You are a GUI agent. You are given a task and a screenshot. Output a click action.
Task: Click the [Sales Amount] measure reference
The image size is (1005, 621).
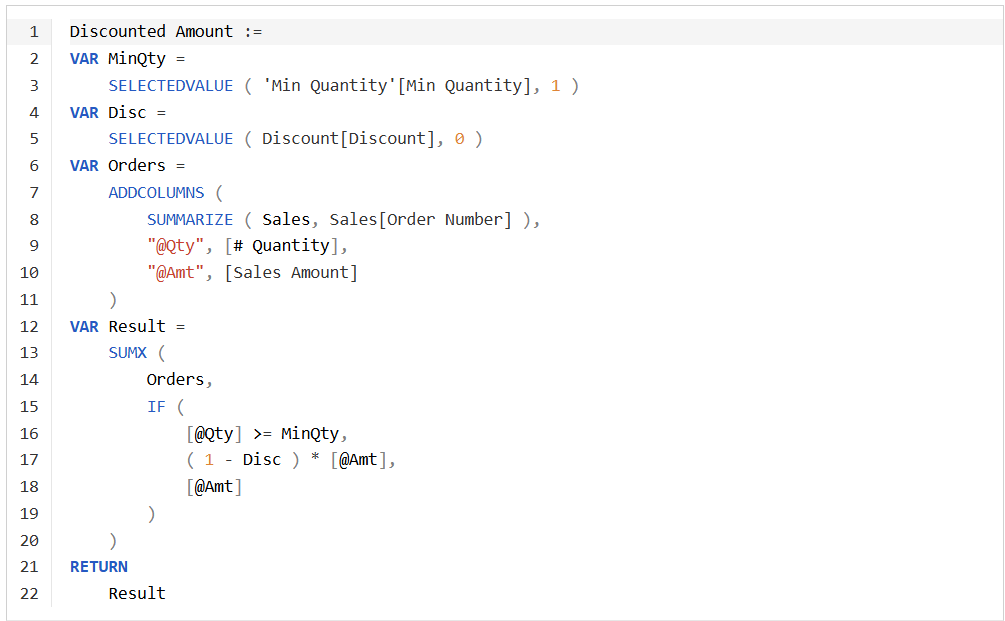pyautogui.click(x=291, y=272)
